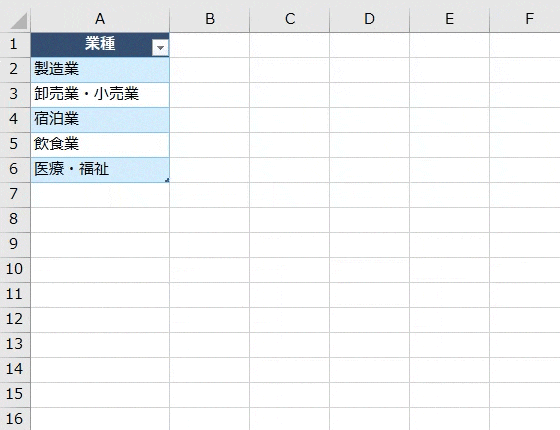Screen dimensions: 560x430
Task: Click the select-all corner triangle
Action: click(19, 20)
